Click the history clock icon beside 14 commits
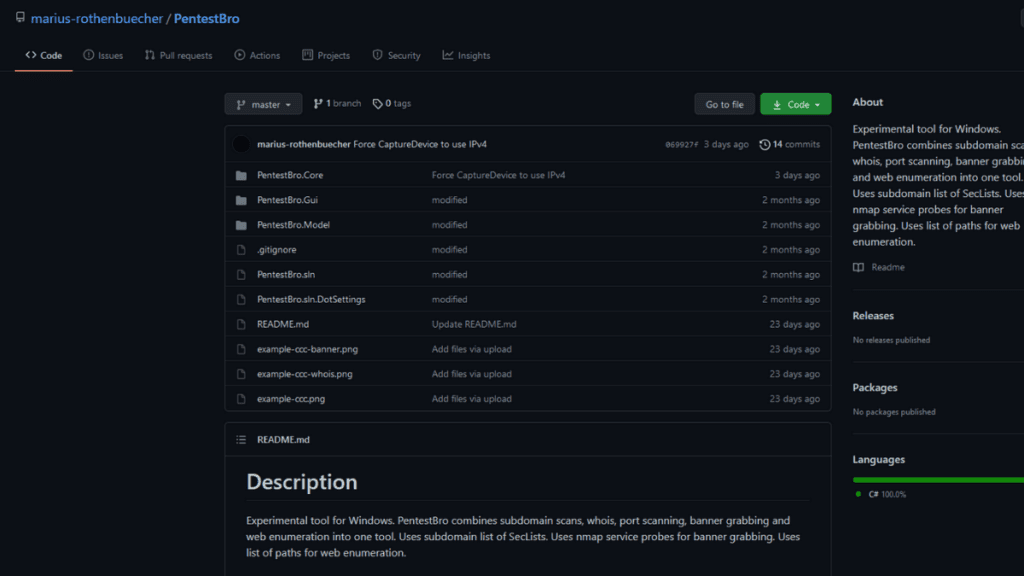 click(765, 144)
